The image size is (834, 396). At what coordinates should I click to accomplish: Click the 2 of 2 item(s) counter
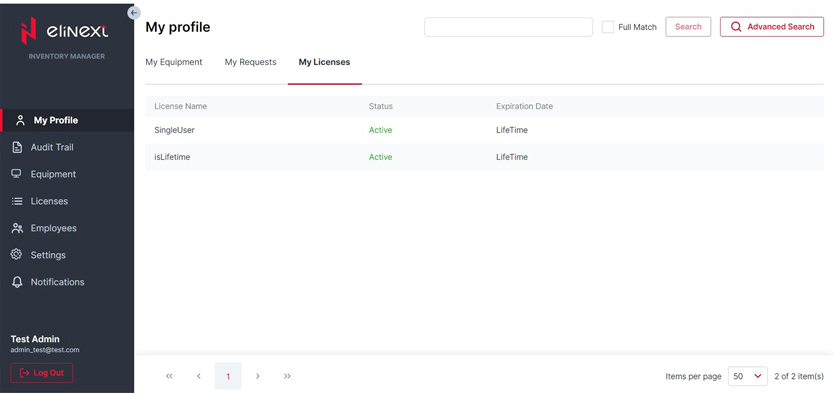point(799,376)
